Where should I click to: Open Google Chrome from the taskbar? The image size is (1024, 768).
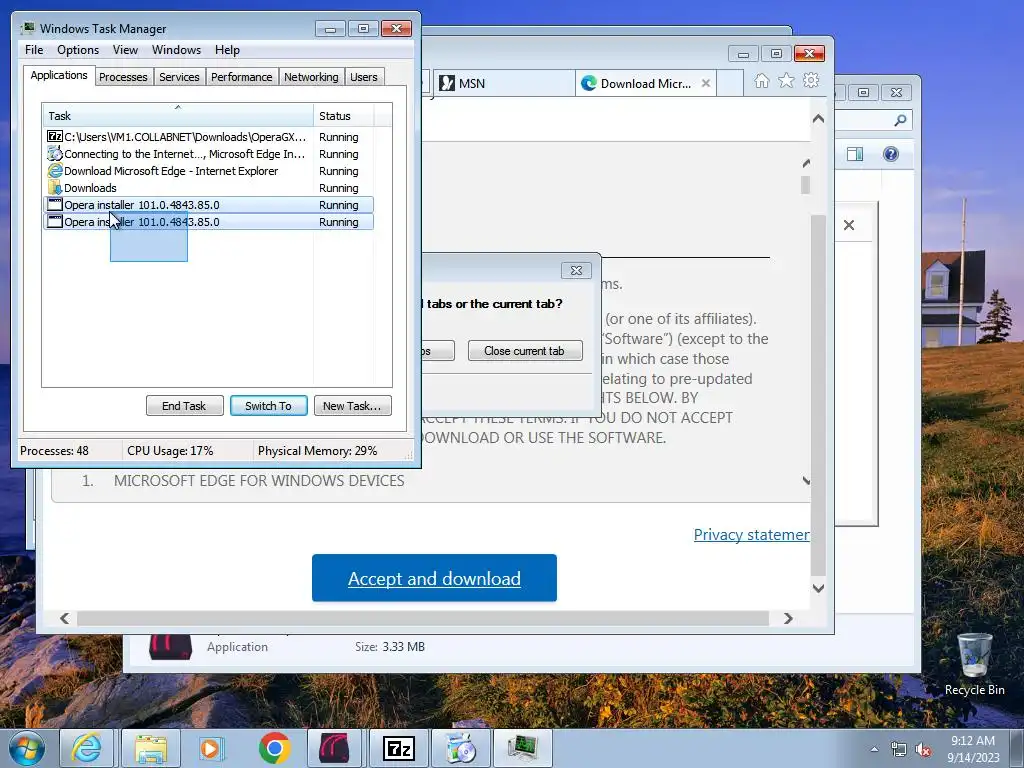[x=274, y=748]
